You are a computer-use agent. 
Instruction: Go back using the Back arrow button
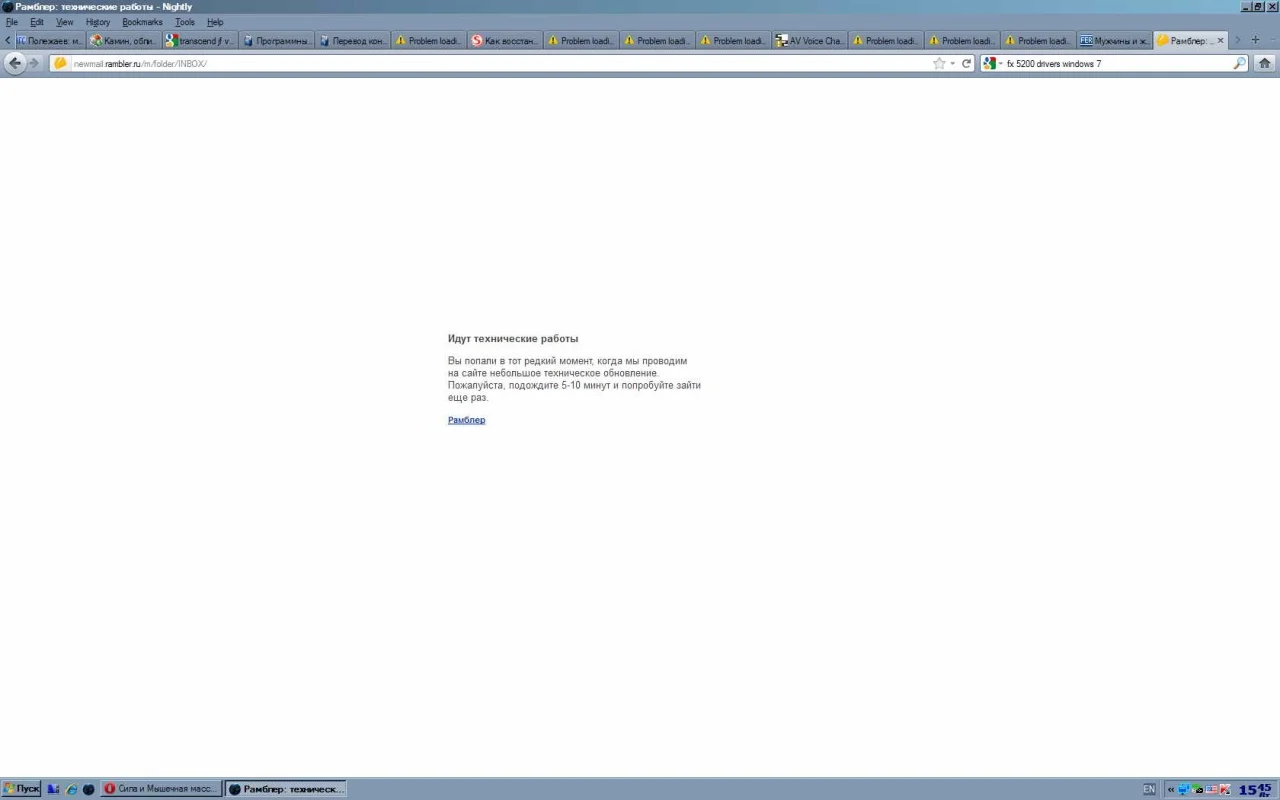(x=14, y=63)
